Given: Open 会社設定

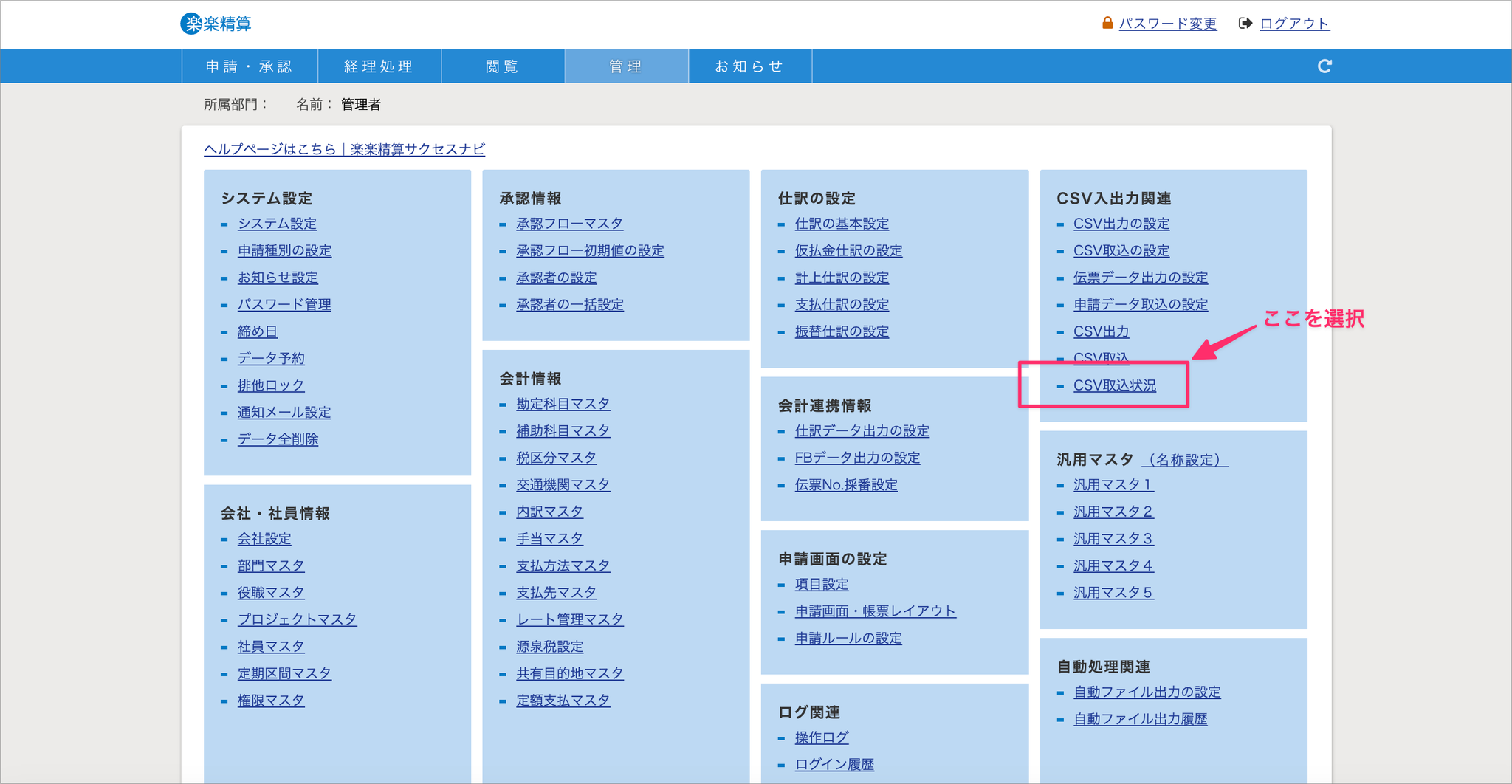Looking at the screenshot, I should (x=264, y=539).
